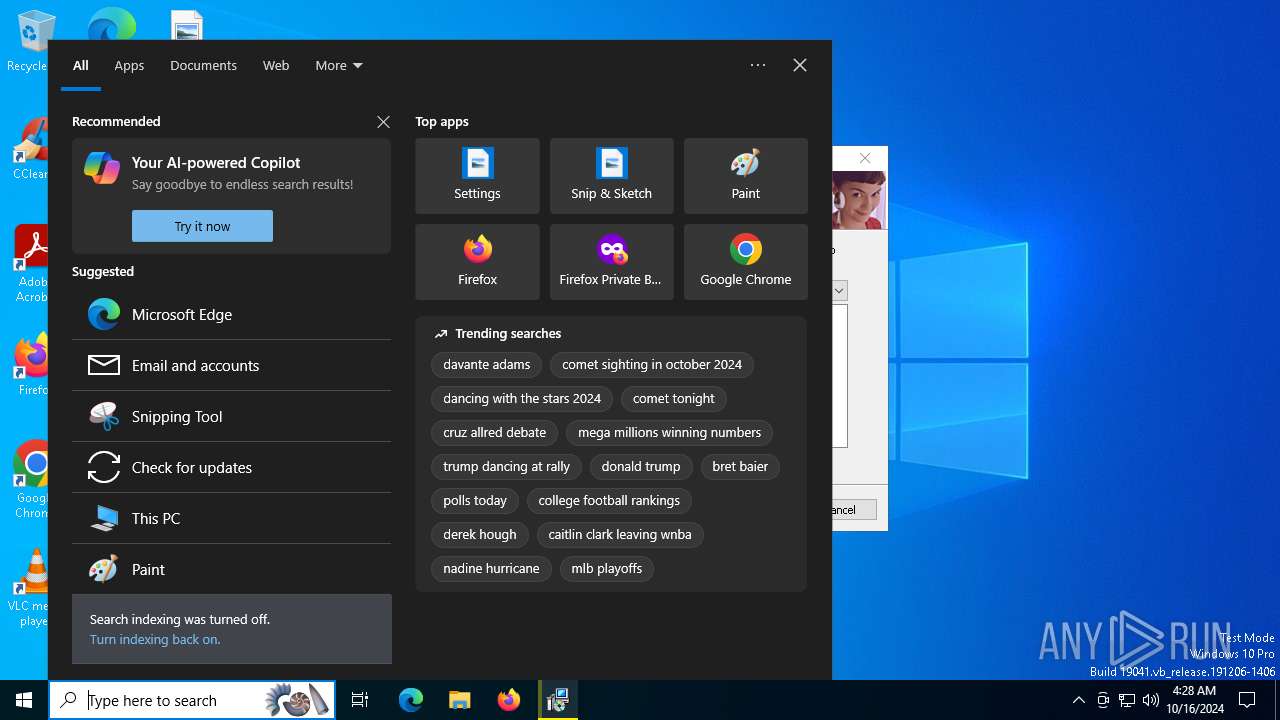
Task: Open the notification center icon
Action: pyautogui.click(x=1247, y=700)
